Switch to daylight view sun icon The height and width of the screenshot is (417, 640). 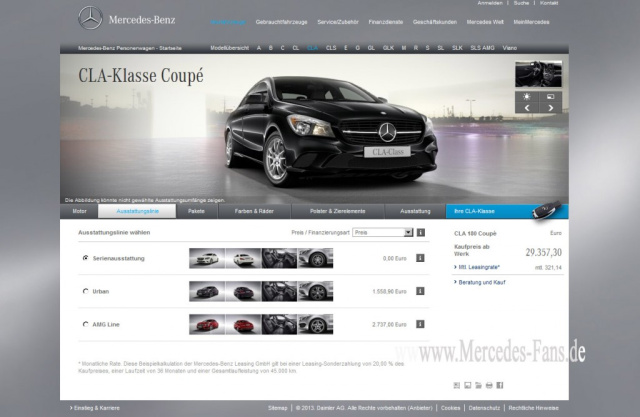pos(528,97)
